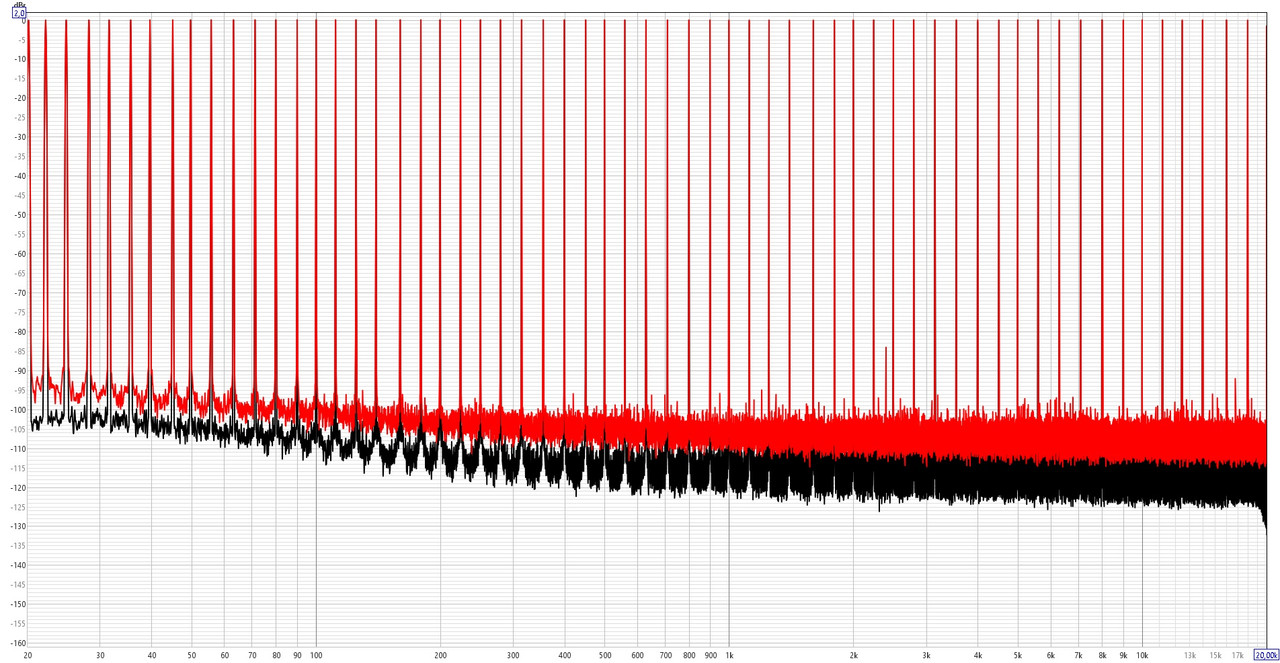
Task: Click the dBr axis unit label
Action: [x=19, y=4]
